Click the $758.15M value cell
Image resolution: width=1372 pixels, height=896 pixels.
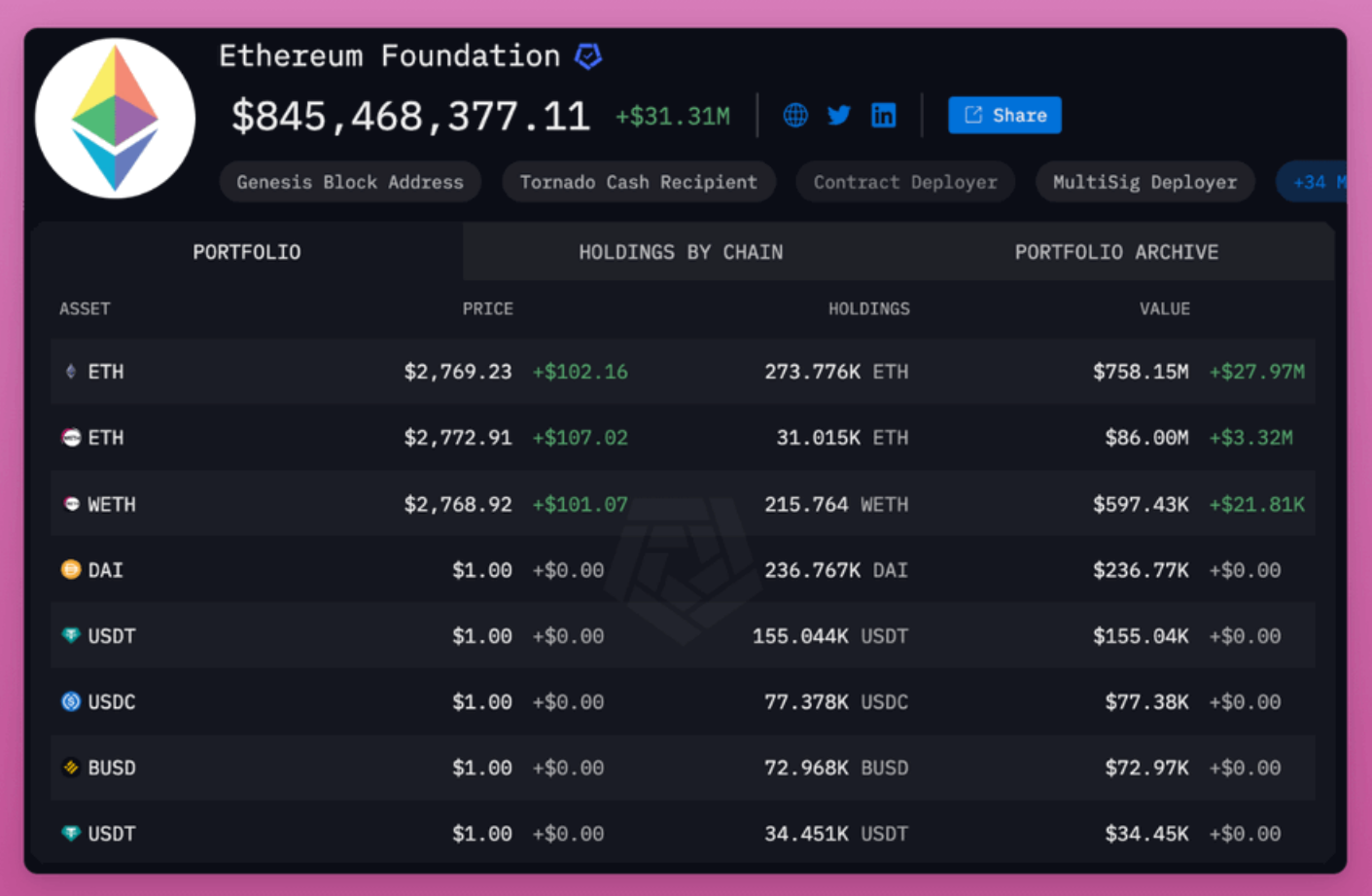click(1141, 372)
